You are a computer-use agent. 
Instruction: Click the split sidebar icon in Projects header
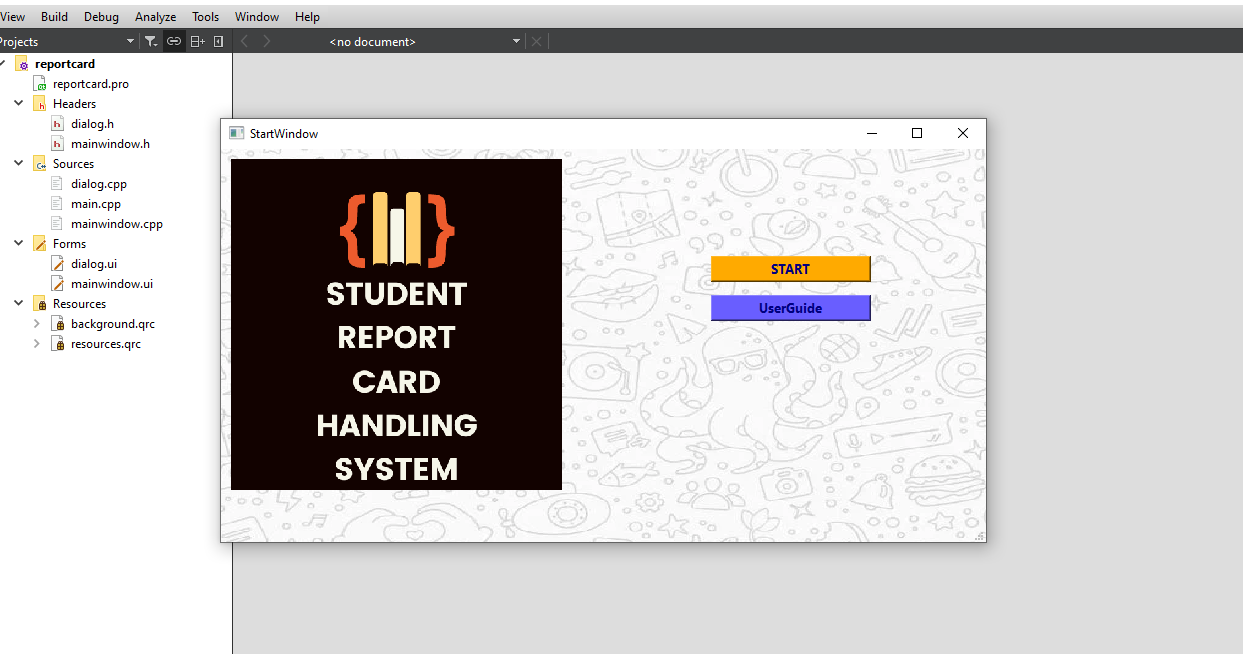(196, 41)
